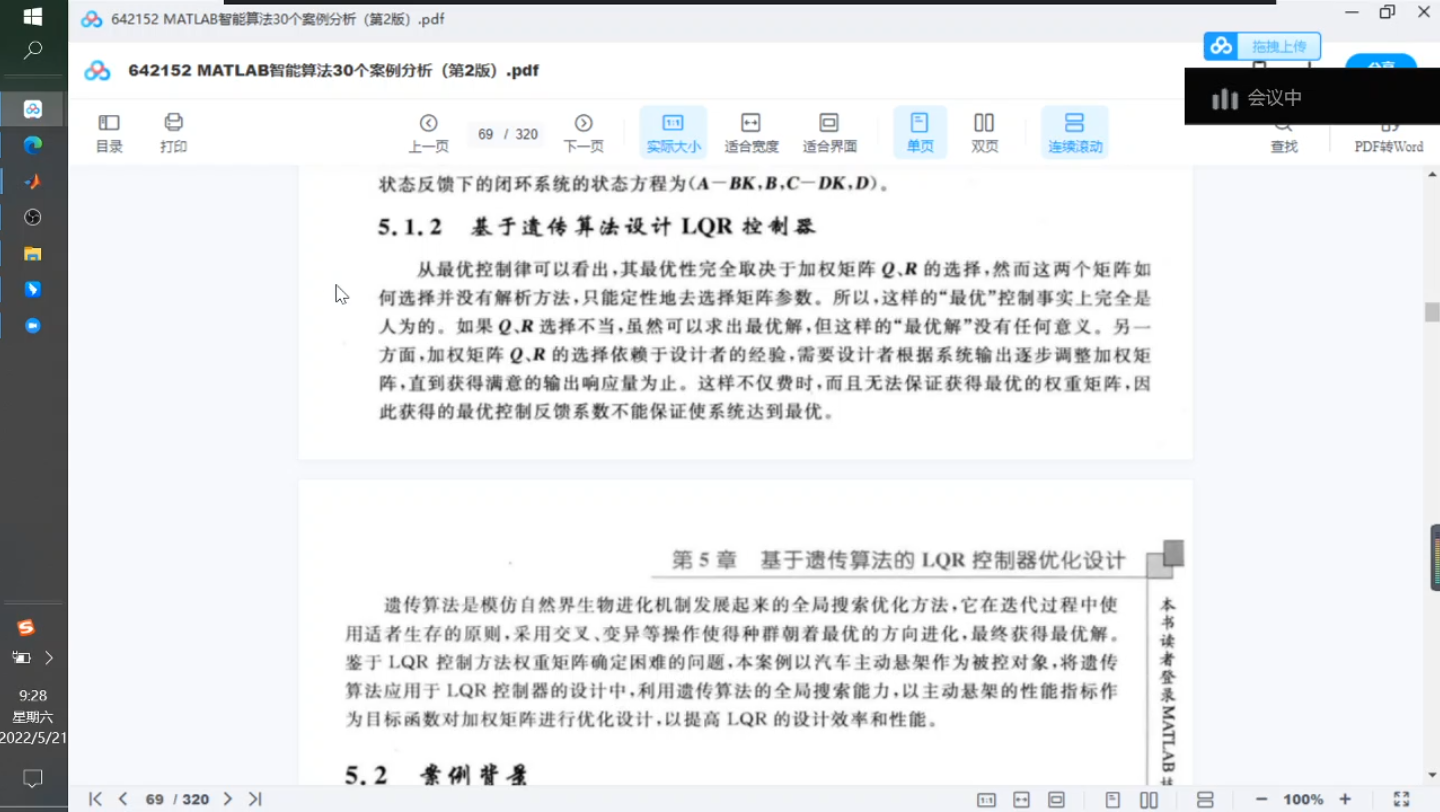1440x812 pixels.
Task: Open the notification center icon
Action: [33, 778]
